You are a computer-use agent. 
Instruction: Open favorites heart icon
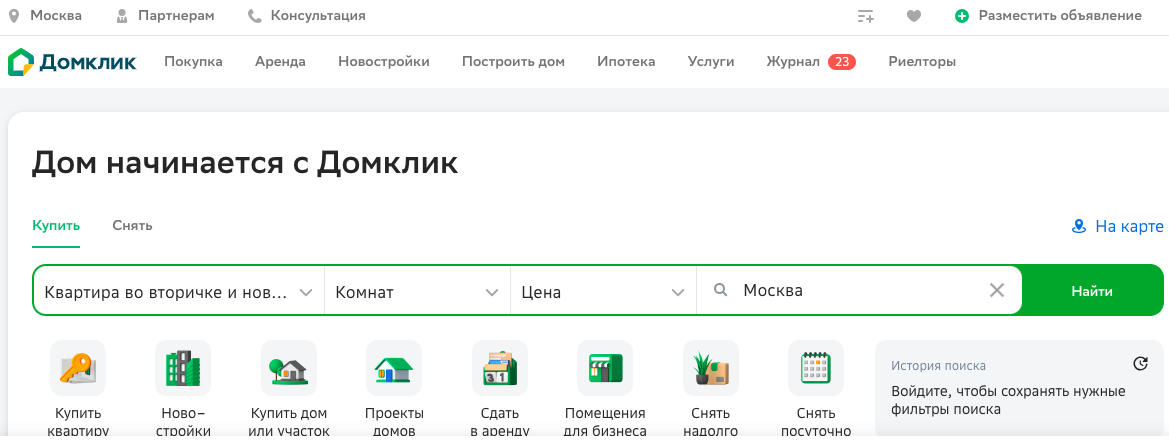(914, 16)
